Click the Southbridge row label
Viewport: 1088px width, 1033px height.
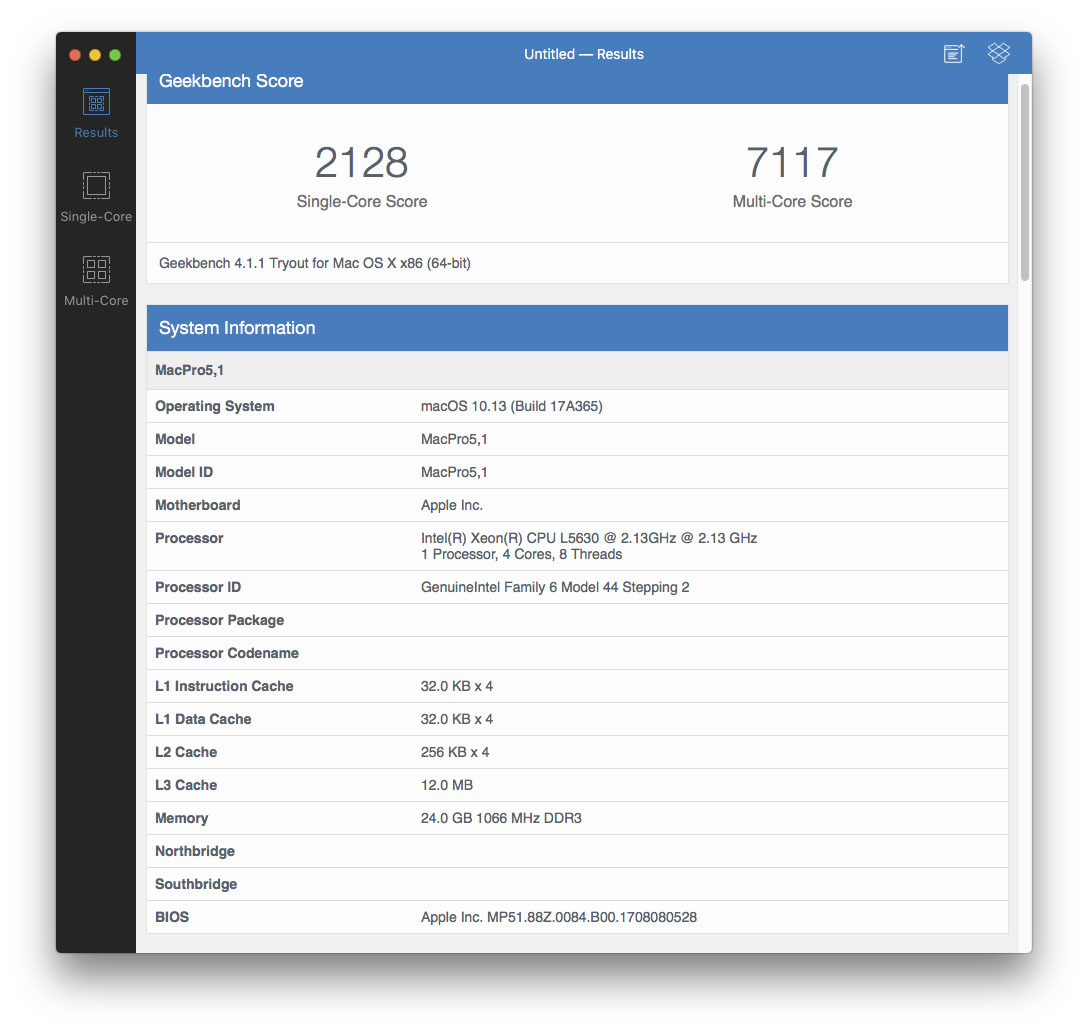click(196, 885)
